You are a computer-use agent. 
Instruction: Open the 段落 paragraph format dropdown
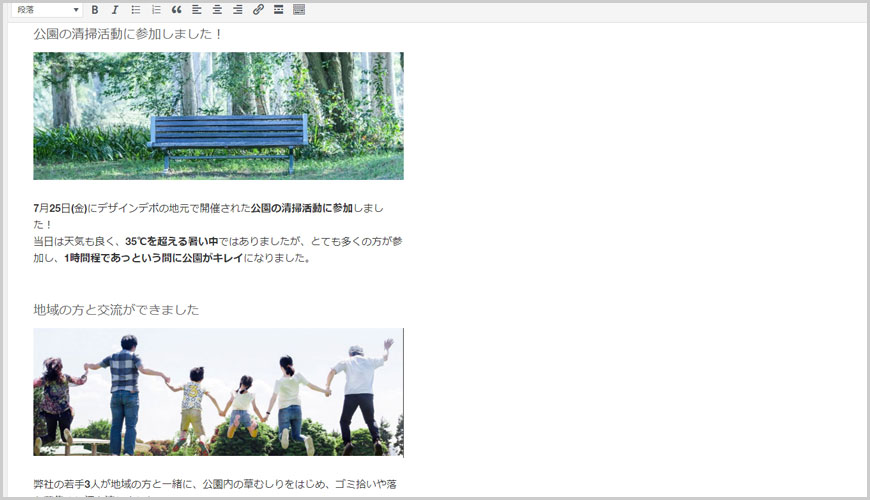pos(47,10)
